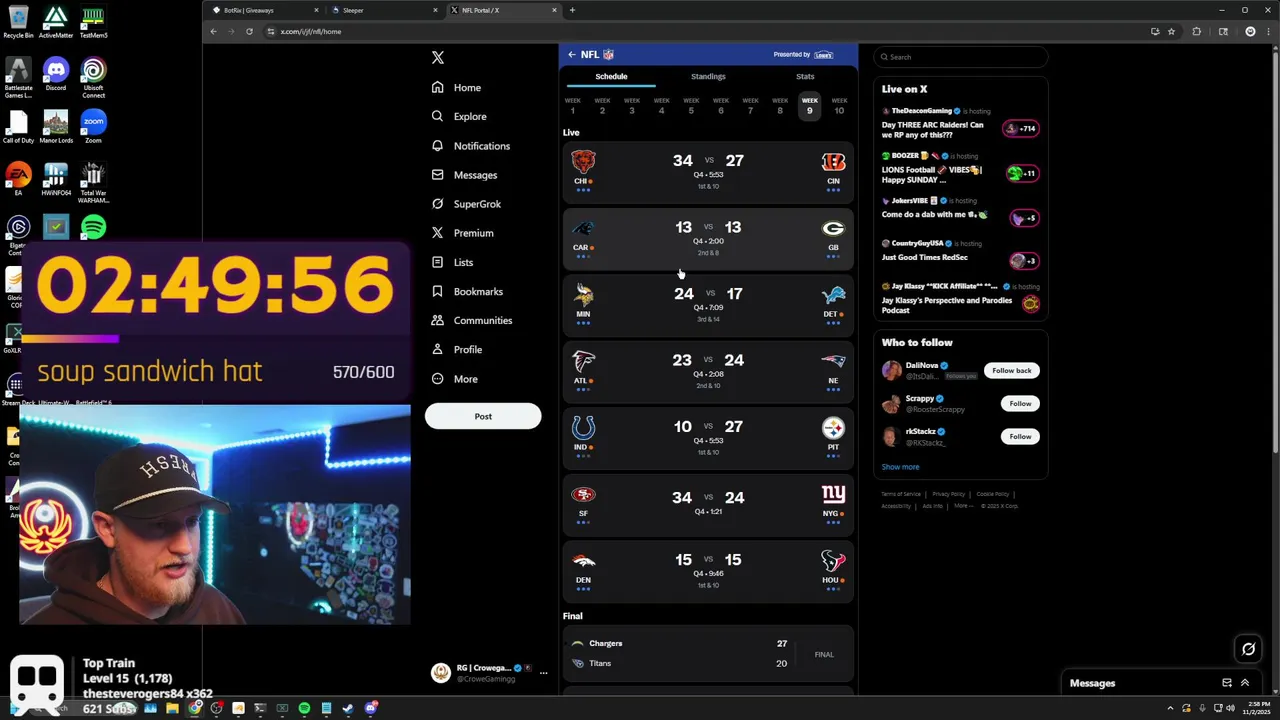Open account menu dots beside RG Crowegaming
This screenshot has width=1280, height=720.
click(543, 673)
